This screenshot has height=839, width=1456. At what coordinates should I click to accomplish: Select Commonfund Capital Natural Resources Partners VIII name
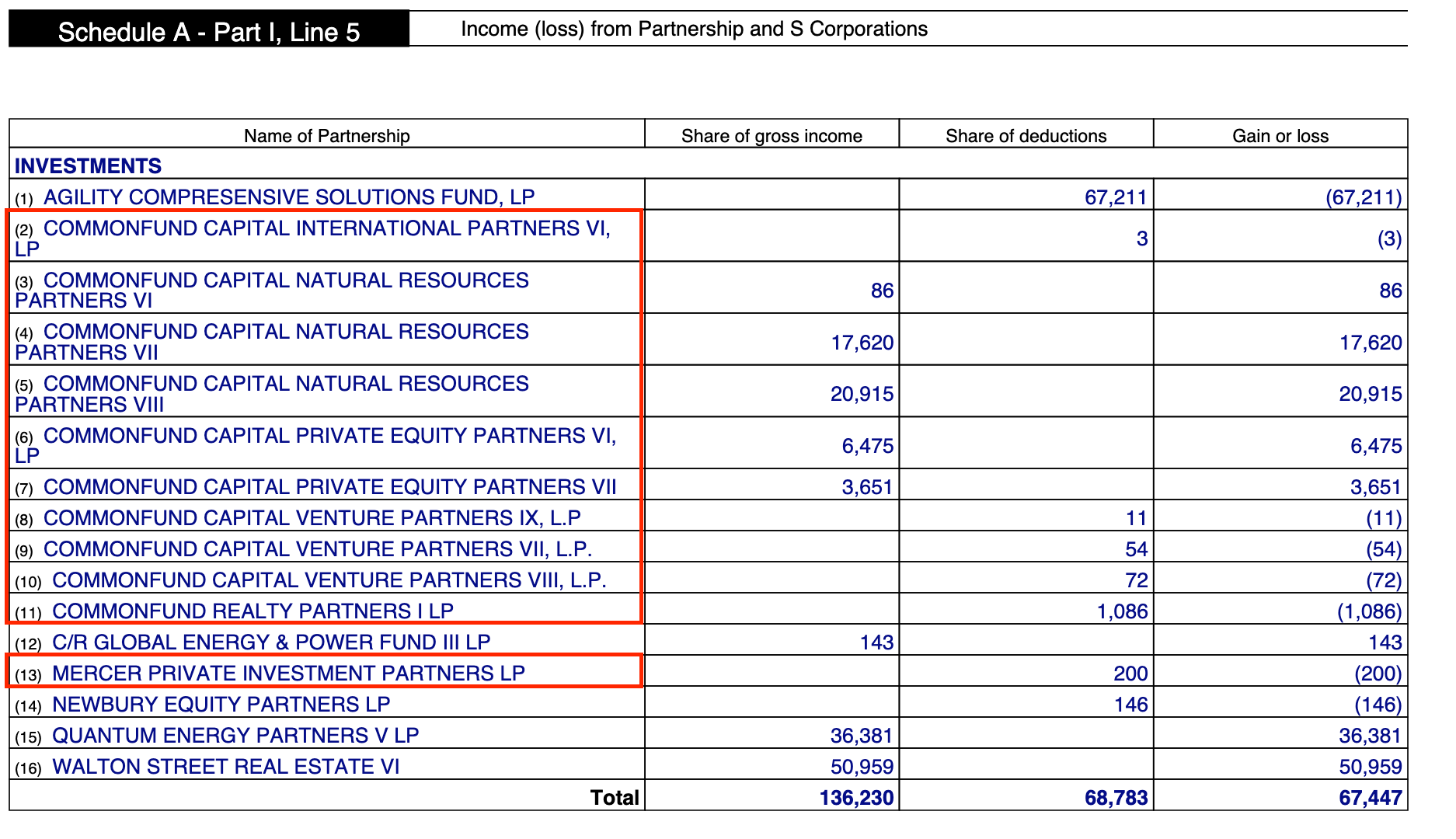tap(272, 394)
